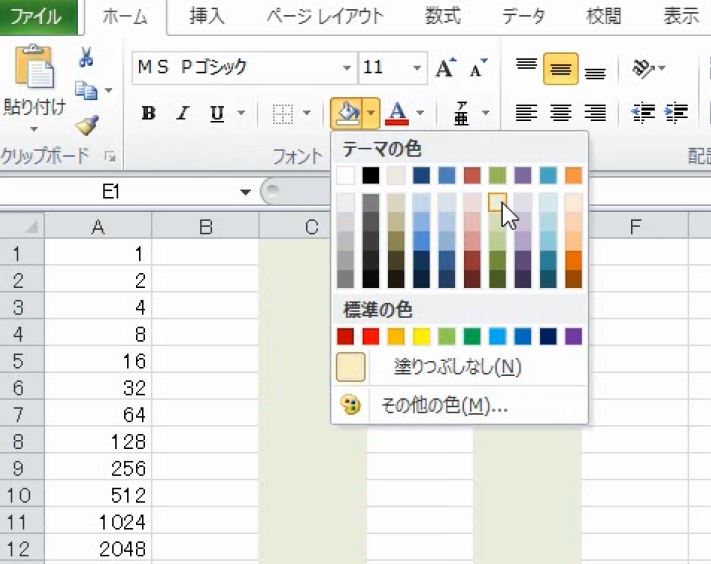
Task: Pick standard yellow color swatch
Action: (x=421, y=336)
